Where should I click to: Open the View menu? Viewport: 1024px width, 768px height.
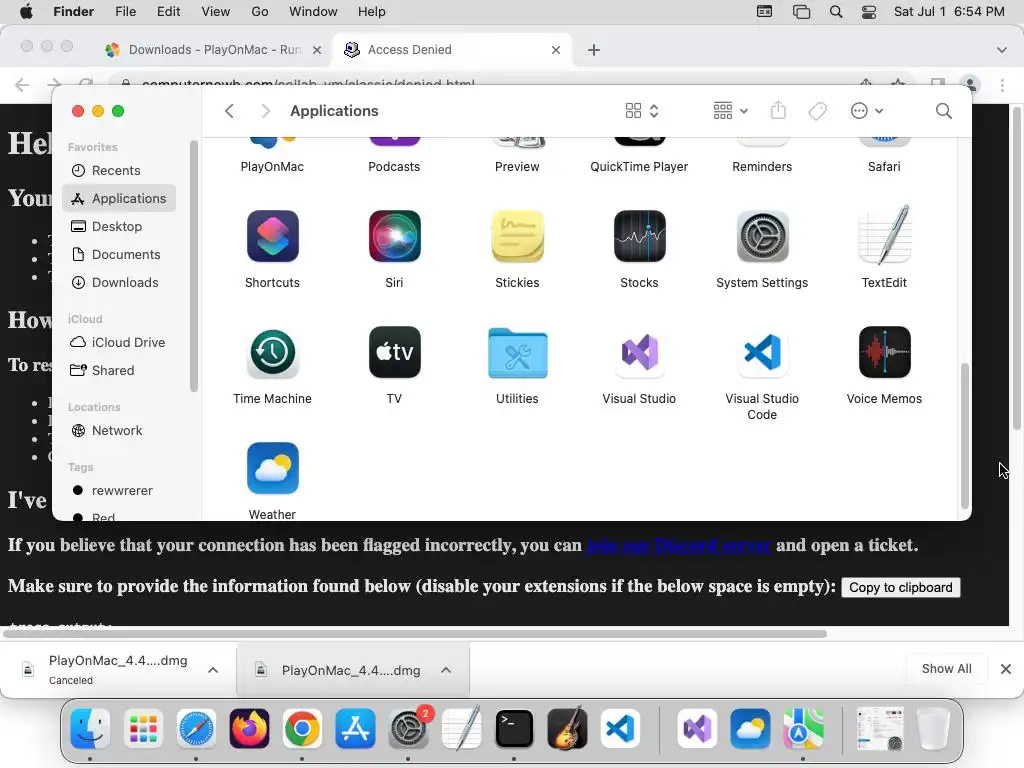(216, 12)
